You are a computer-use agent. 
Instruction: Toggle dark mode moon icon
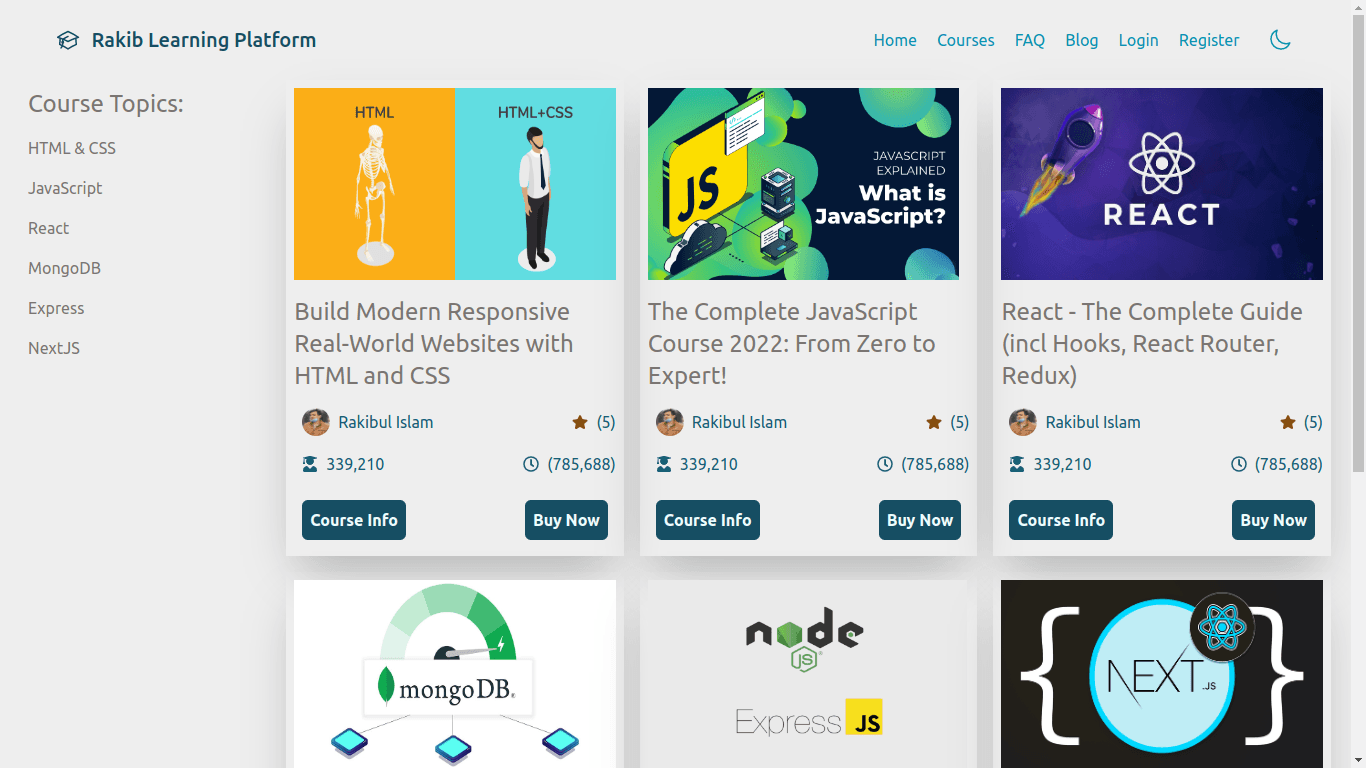[1280, 40]
